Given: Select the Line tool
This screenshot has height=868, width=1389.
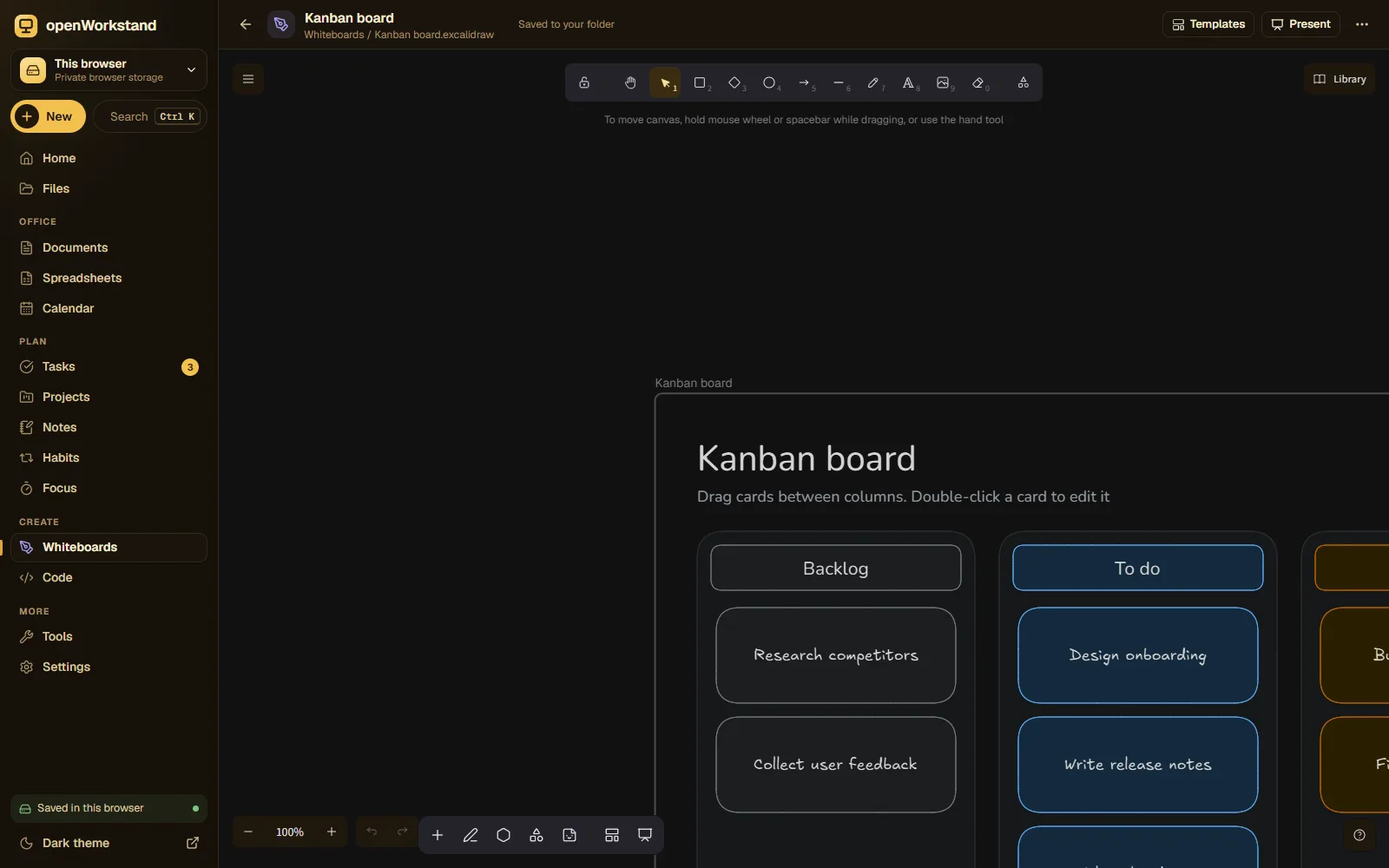Looking at the screenshot, I should (839, 82).
